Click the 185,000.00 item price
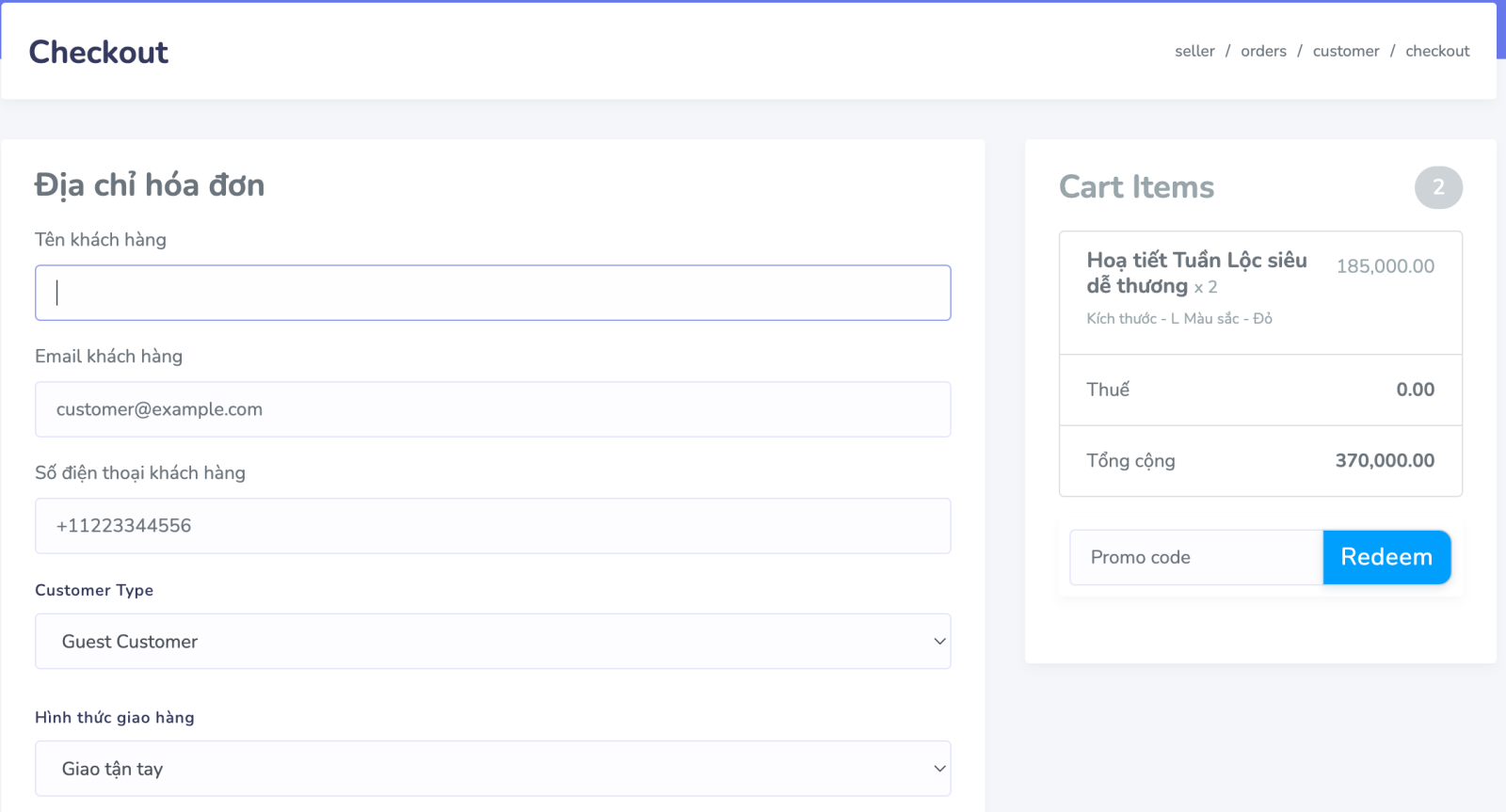 (1385, 266)
